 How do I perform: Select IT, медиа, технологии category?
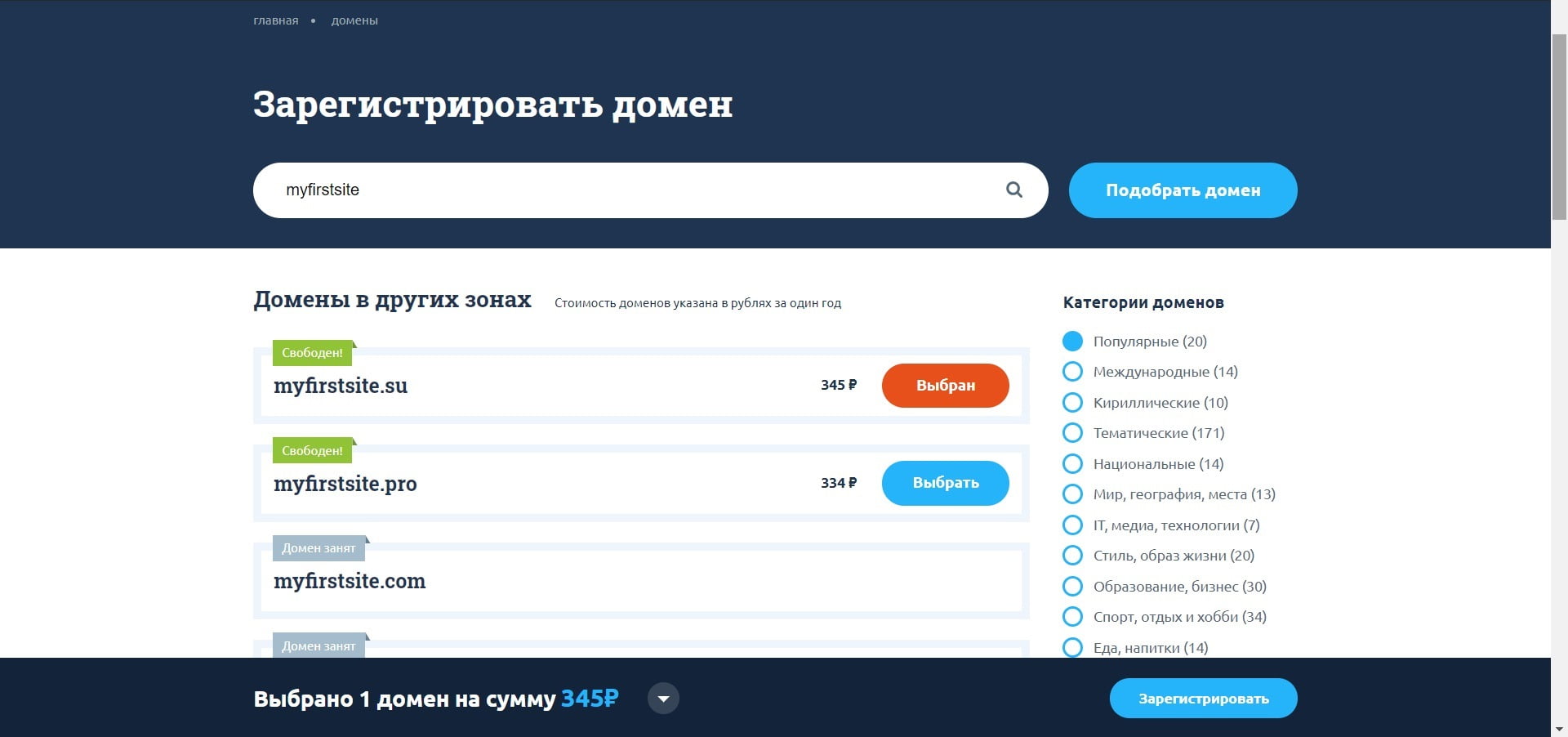[1072, 525]
